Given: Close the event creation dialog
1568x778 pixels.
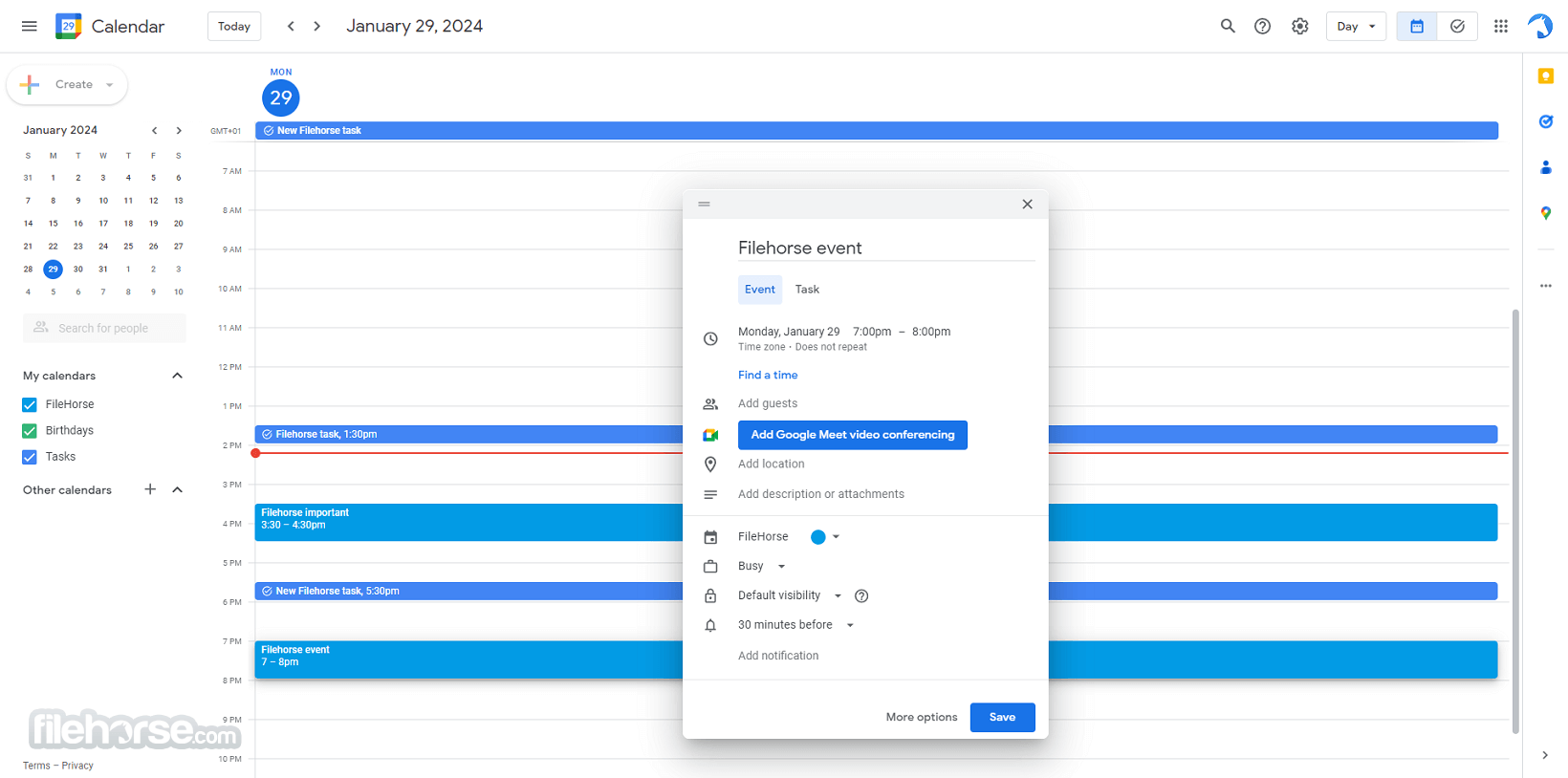Looking at the screenshot, I should [1027, 204].
